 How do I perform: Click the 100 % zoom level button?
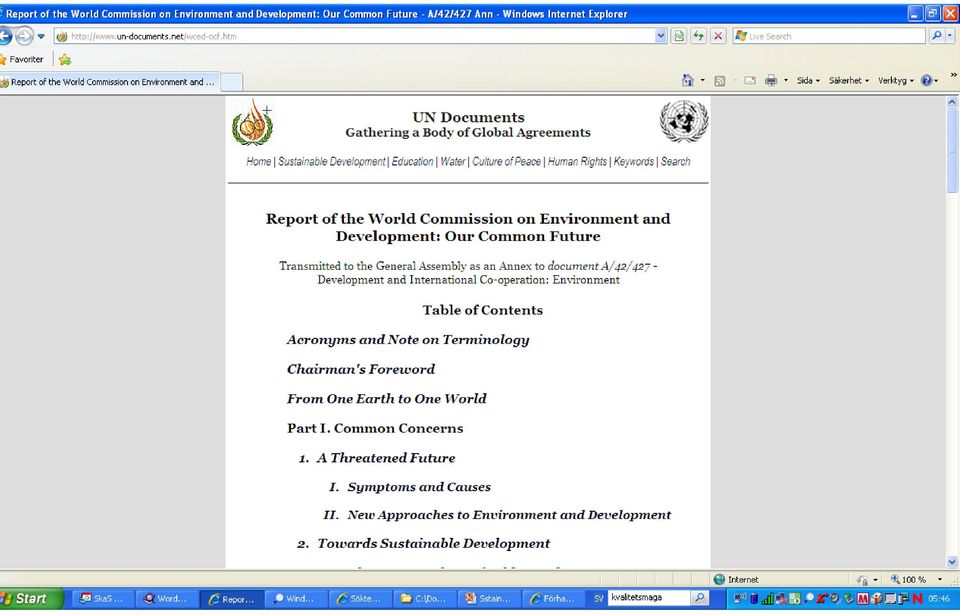pos(909,579)
